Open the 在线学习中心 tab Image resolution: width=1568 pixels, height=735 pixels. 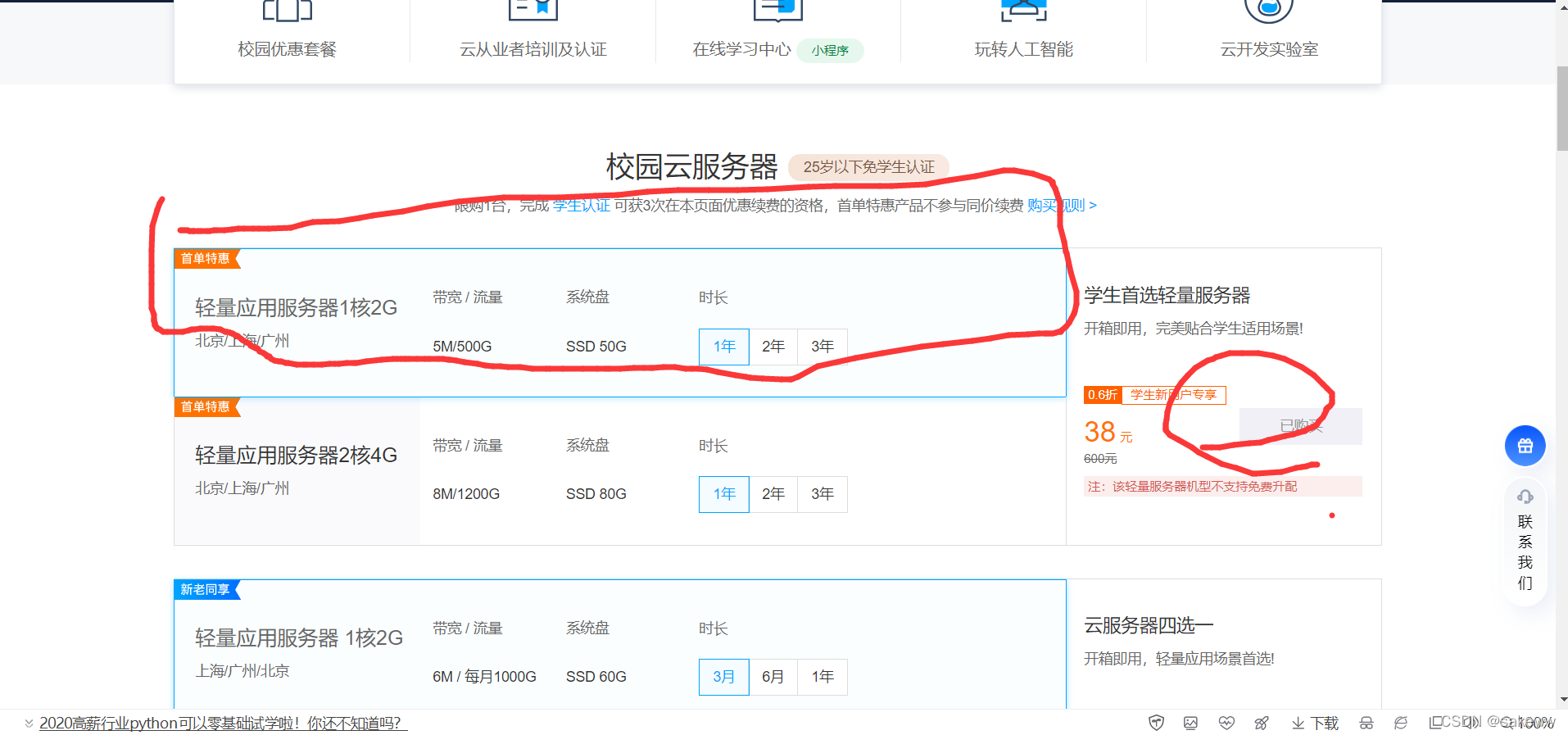(x=741, y=49)
